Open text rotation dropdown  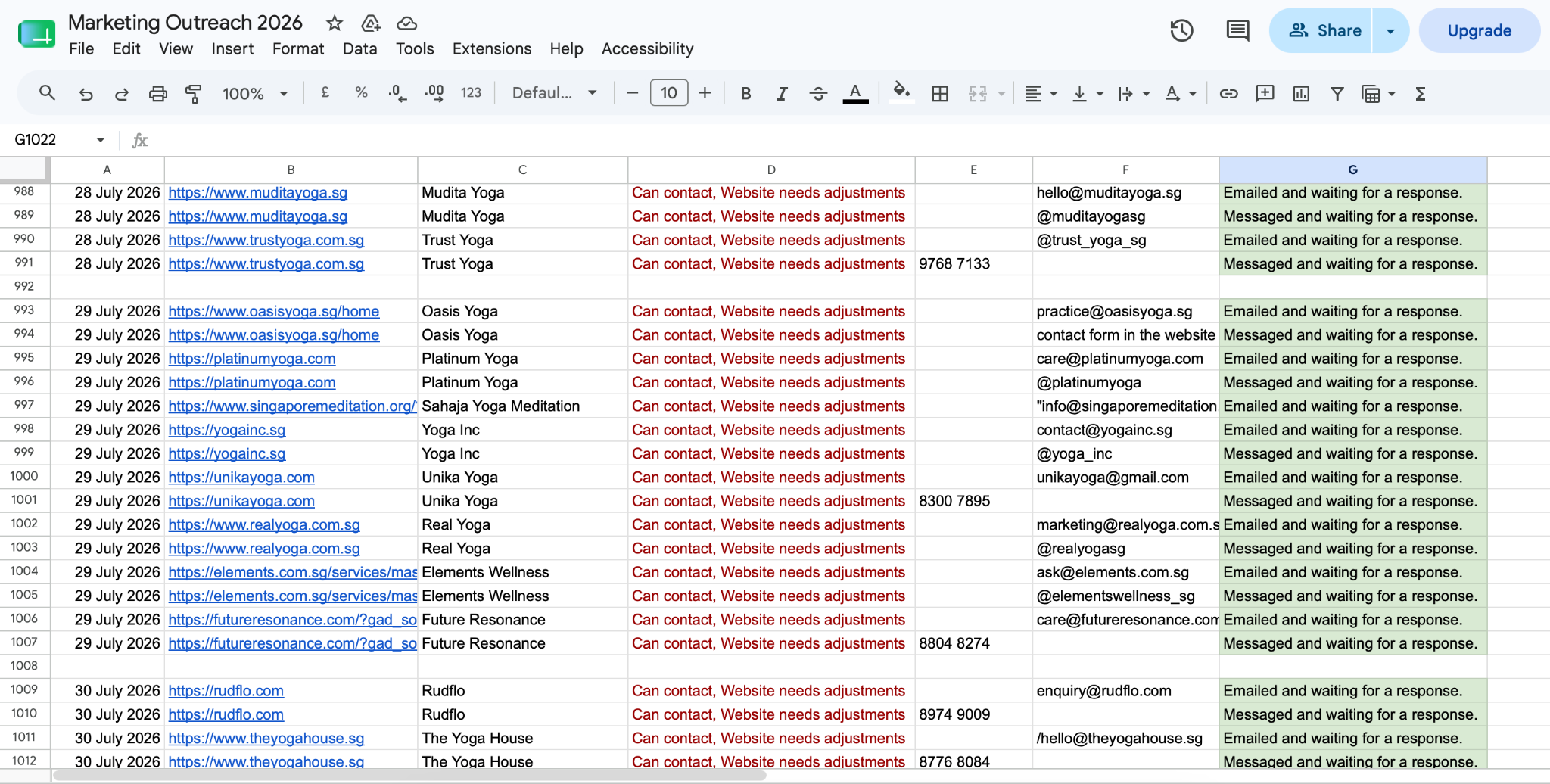(1180, 93)
